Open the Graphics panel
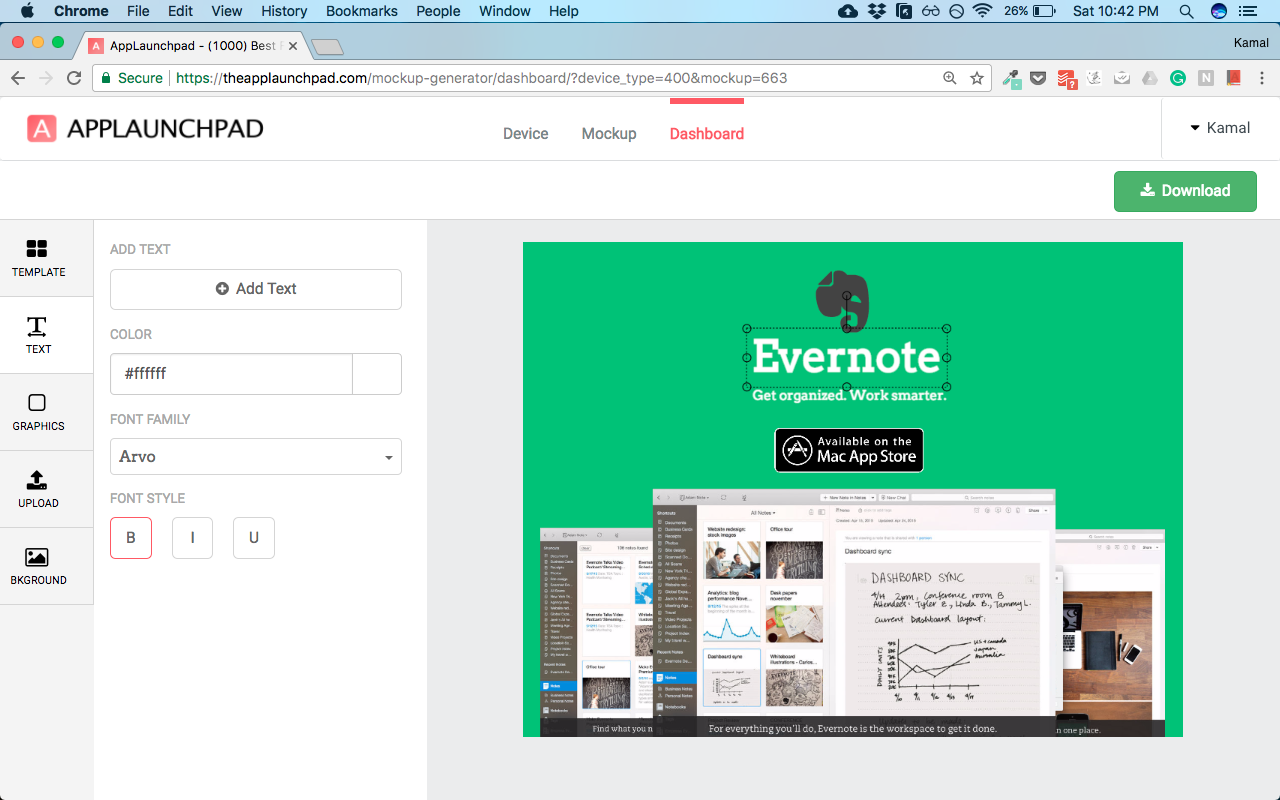The height and width of the screenshot is (800, 1280). [x=38, y=412]
